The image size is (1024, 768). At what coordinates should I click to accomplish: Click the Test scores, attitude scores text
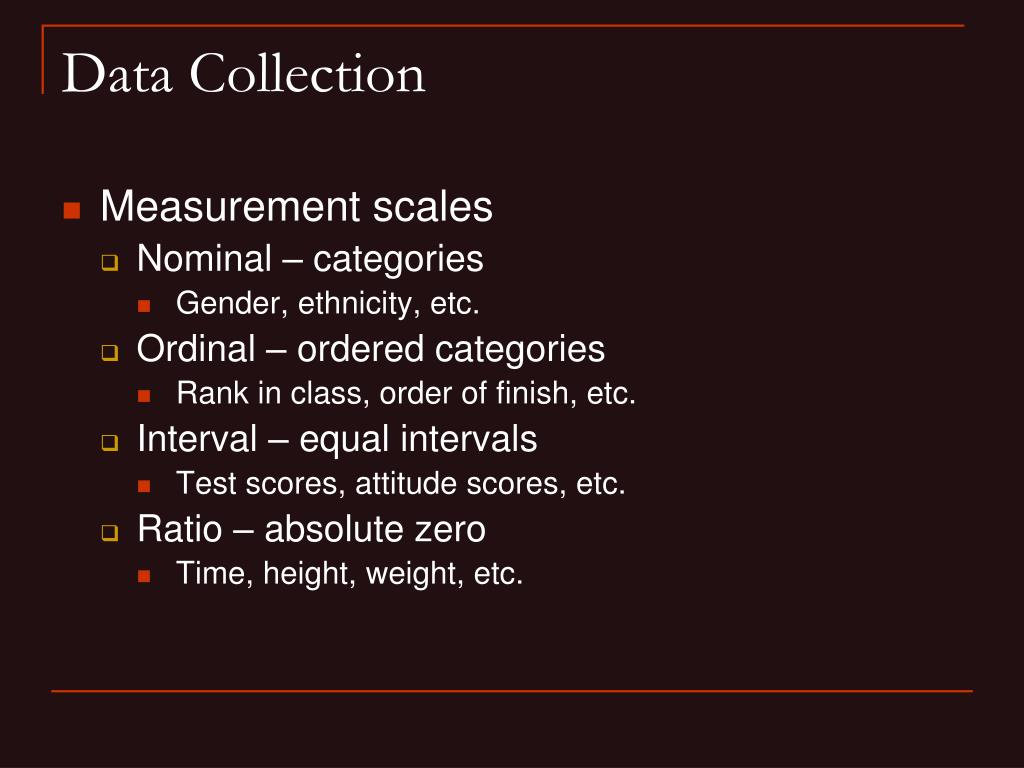[401, 484]
